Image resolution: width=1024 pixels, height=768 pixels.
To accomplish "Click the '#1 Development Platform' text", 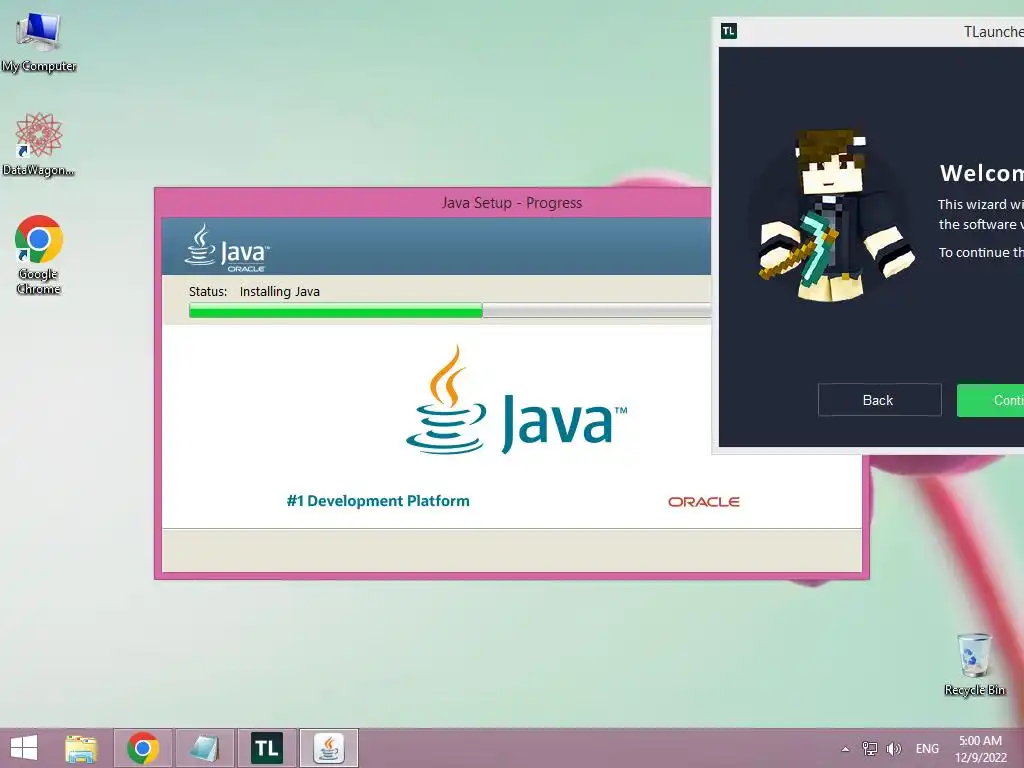I will (x=378, y=501).
